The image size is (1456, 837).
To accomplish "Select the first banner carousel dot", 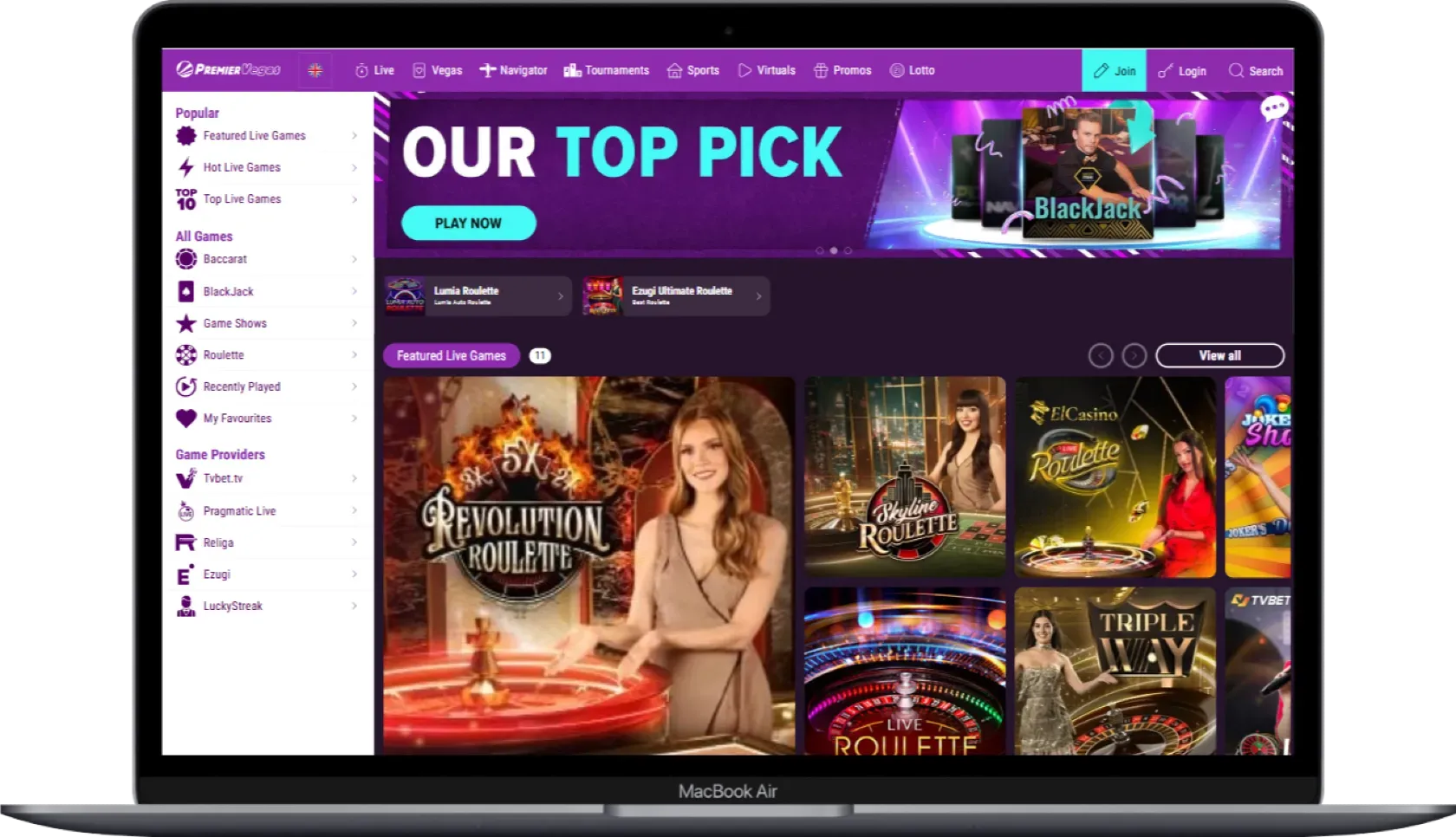I will [820, 250].
